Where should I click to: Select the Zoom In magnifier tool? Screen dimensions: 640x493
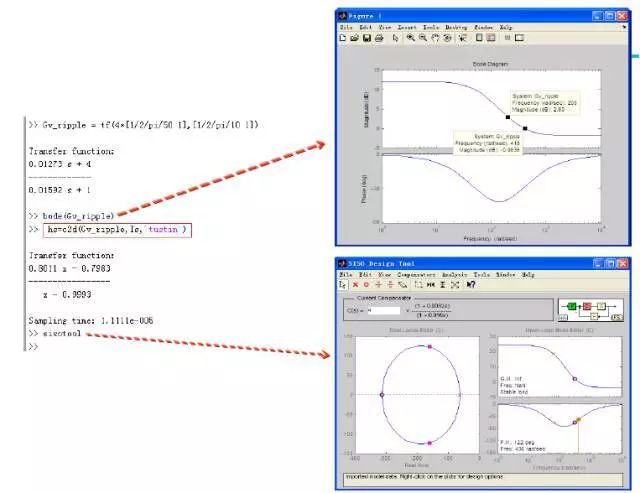coord(410,38)
